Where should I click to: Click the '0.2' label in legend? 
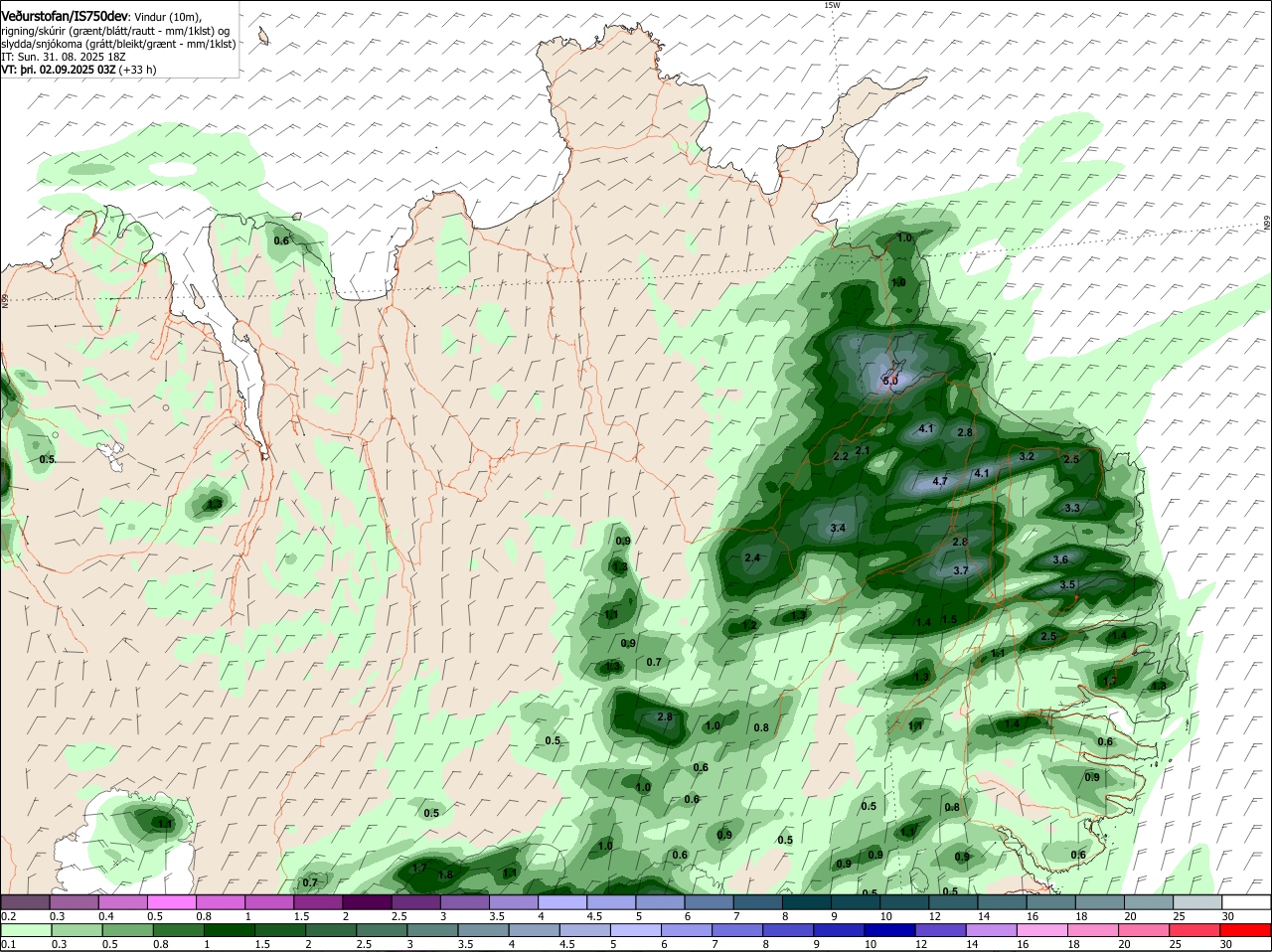8,916
